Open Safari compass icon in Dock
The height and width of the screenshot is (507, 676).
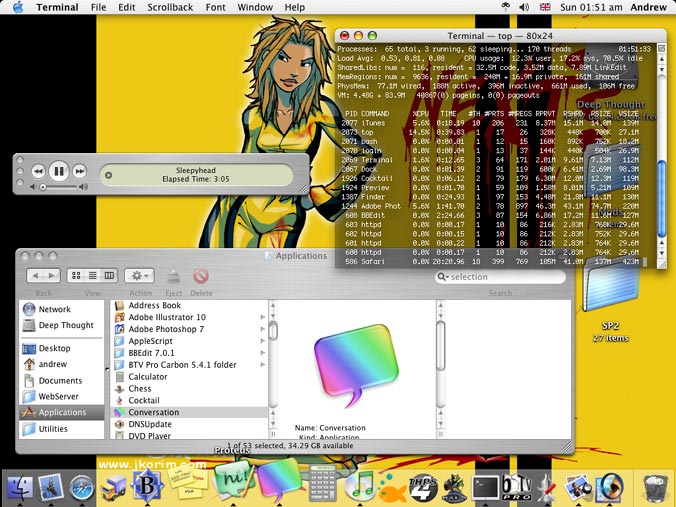point(81,488)
